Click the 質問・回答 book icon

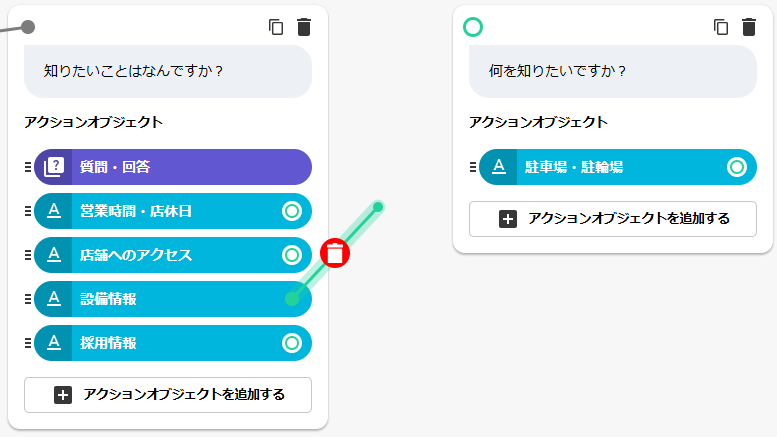coord(53,167)
